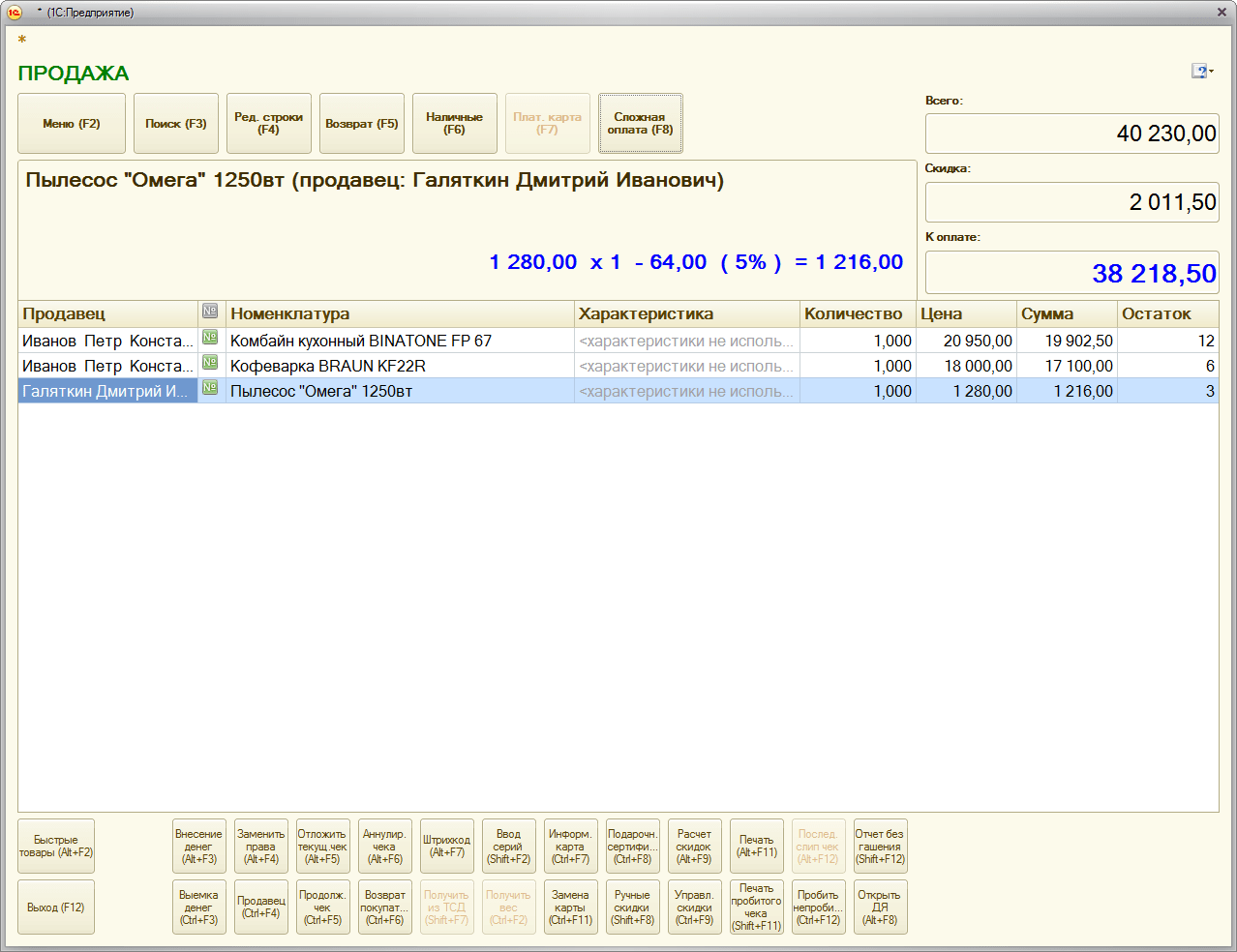Image resolution: width=1237 pixels, height=952 pixels.
Task: Select the Кофеварка BRAUN KF22R row
Action: point(399,366)
